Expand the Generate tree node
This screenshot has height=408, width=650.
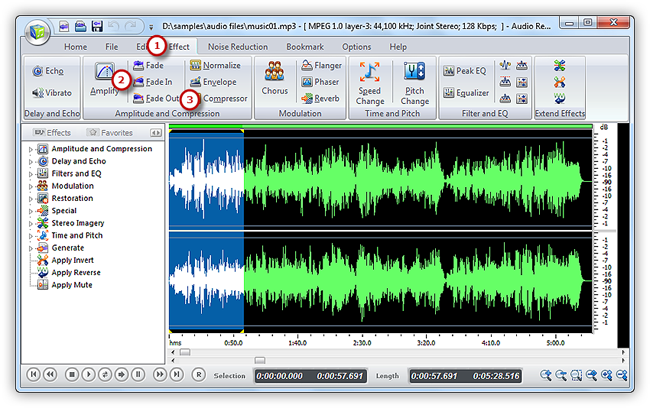(30, 248)
